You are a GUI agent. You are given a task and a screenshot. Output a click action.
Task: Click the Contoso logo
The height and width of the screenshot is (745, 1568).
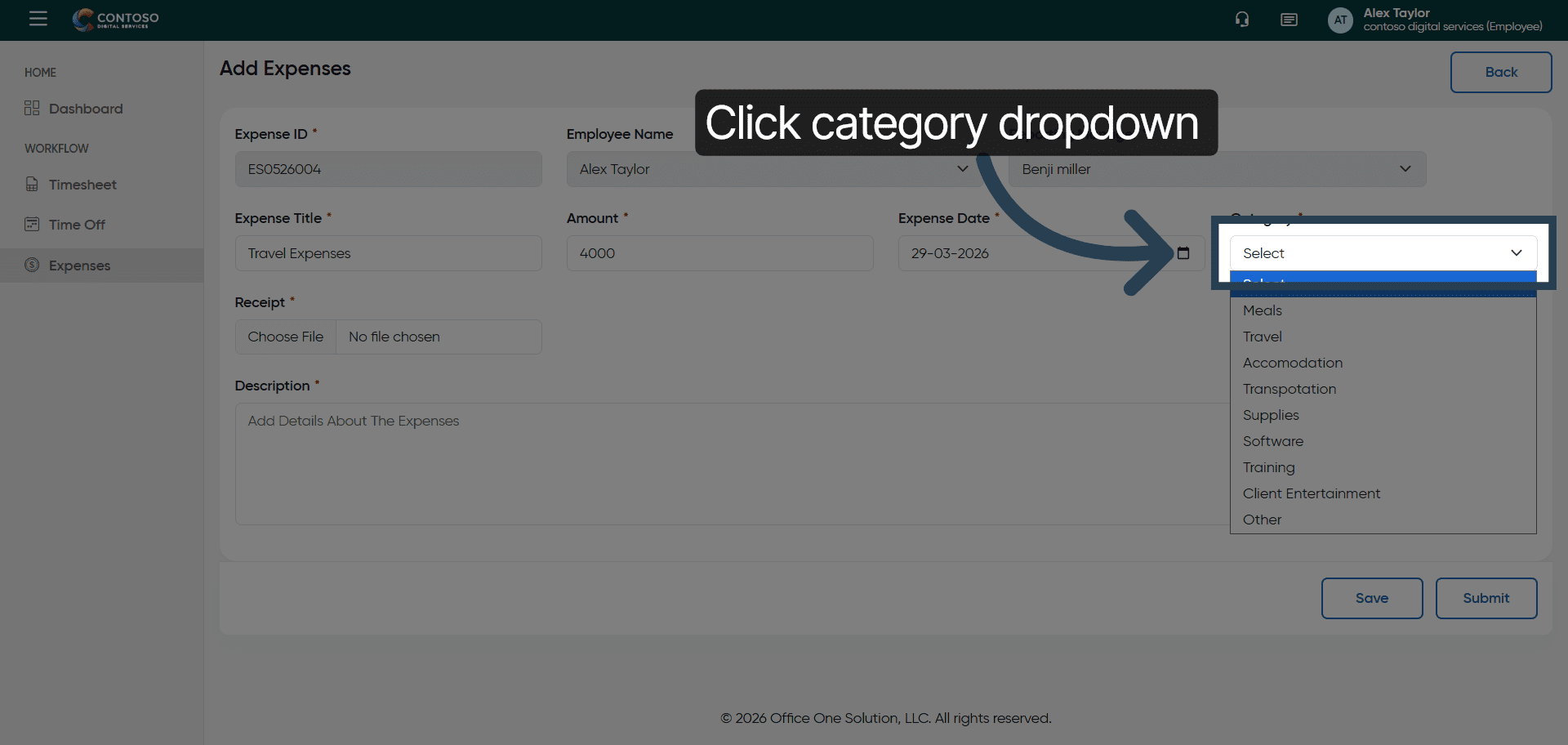pyautogui.click(x=116, y=20)
